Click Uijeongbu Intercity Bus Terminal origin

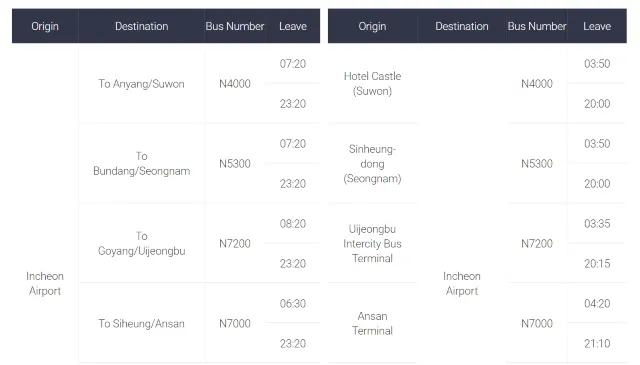pyautogui.click(x=372, y=243)
